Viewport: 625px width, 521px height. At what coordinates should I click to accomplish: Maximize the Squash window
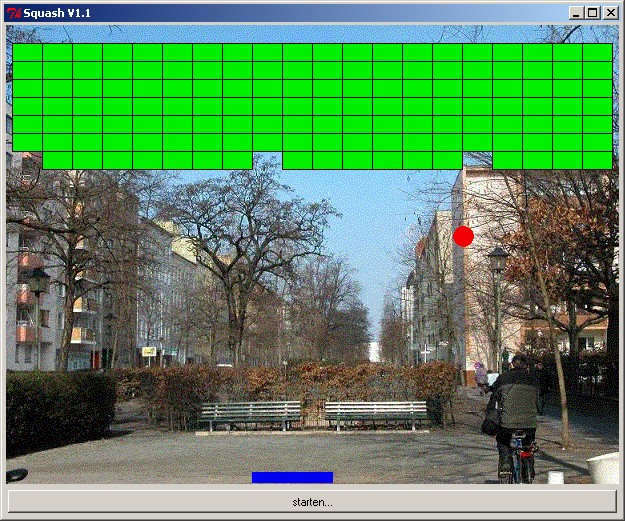(593, 12)
